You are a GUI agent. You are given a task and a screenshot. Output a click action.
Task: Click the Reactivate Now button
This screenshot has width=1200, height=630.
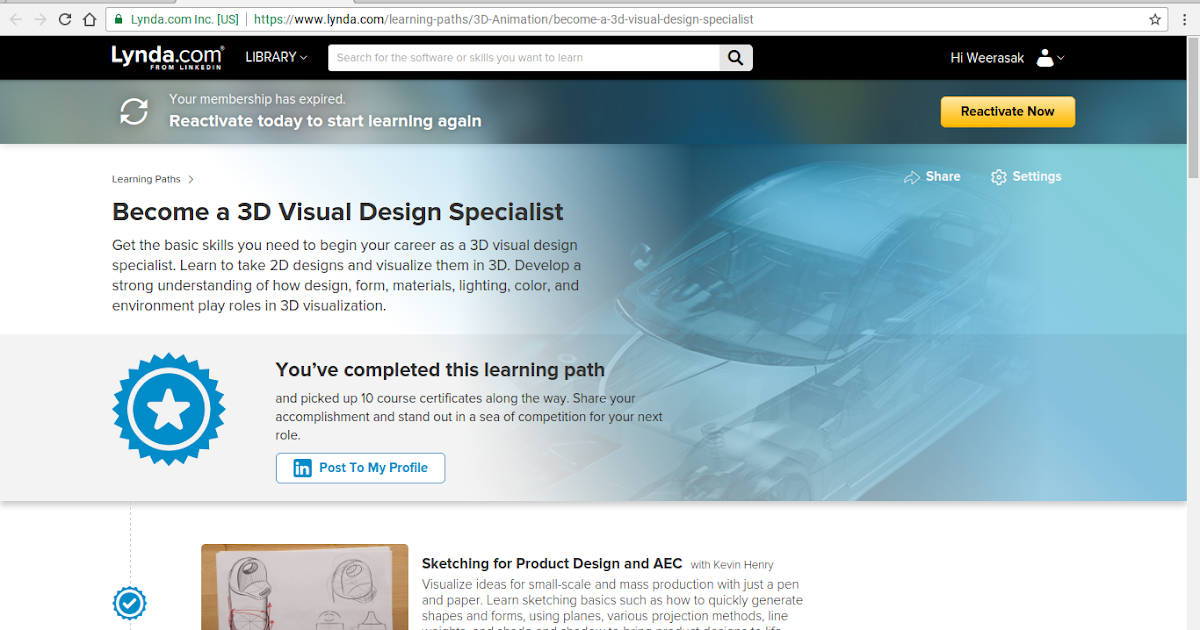[x=1008, y=112]
